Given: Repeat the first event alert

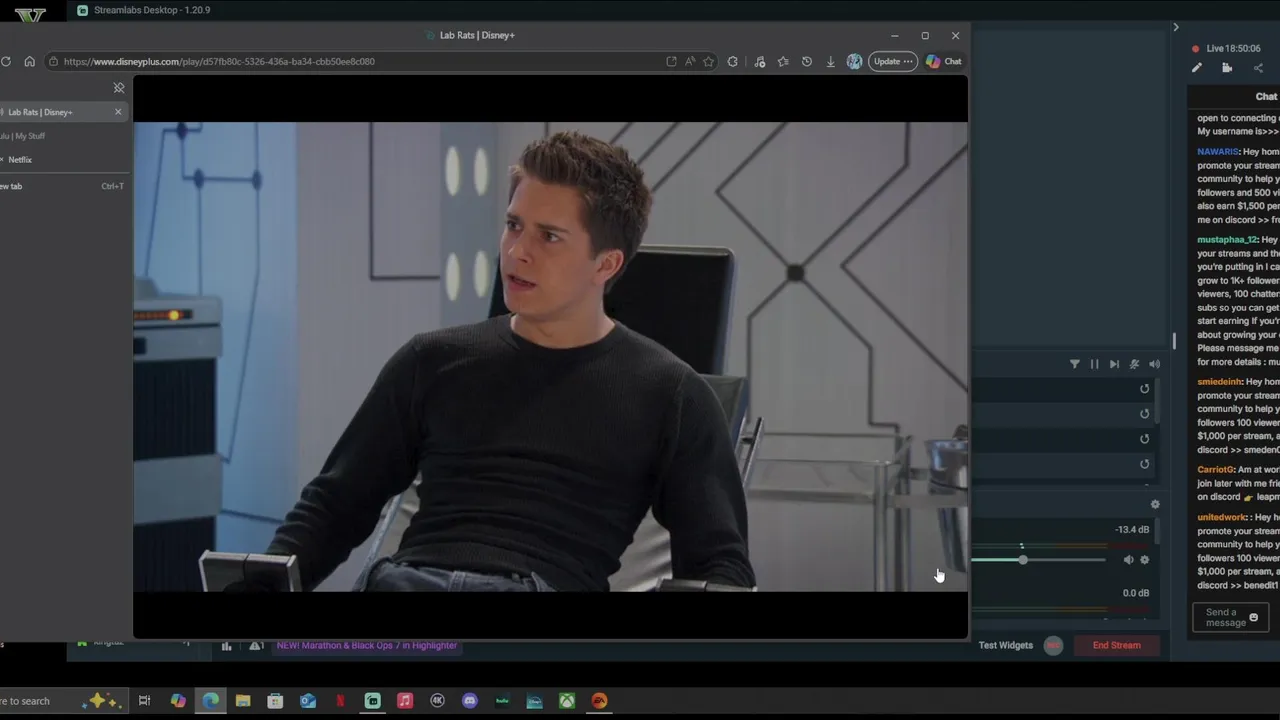Looking at the screenshot, I should (1145, 389).
